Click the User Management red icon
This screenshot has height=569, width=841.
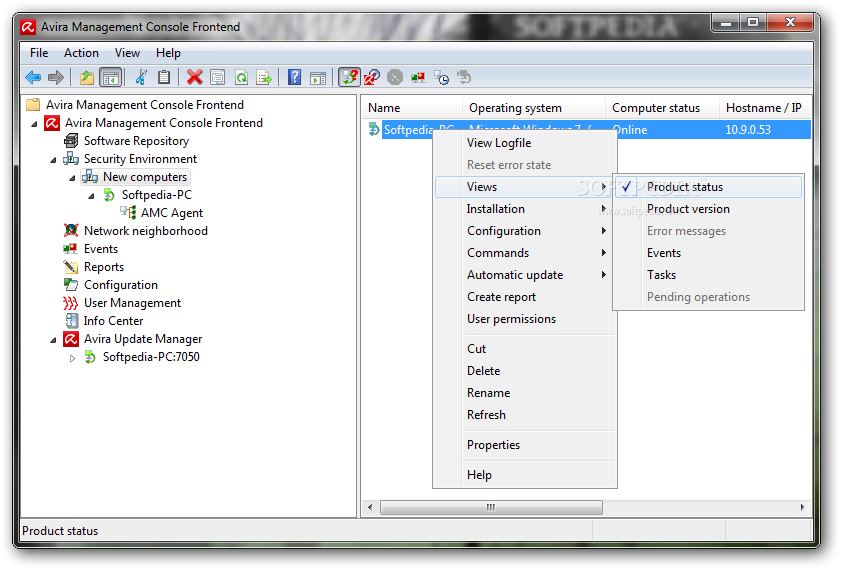pyautogui.click(x=70, y=303)
